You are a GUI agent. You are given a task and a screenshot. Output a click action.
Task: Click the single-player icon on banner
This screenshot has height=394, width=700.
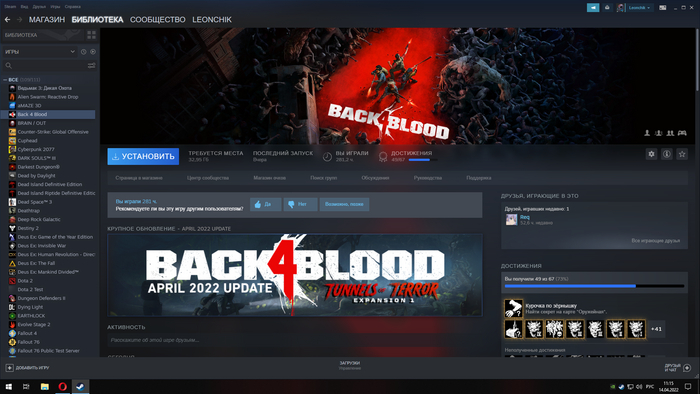point(647,133)
